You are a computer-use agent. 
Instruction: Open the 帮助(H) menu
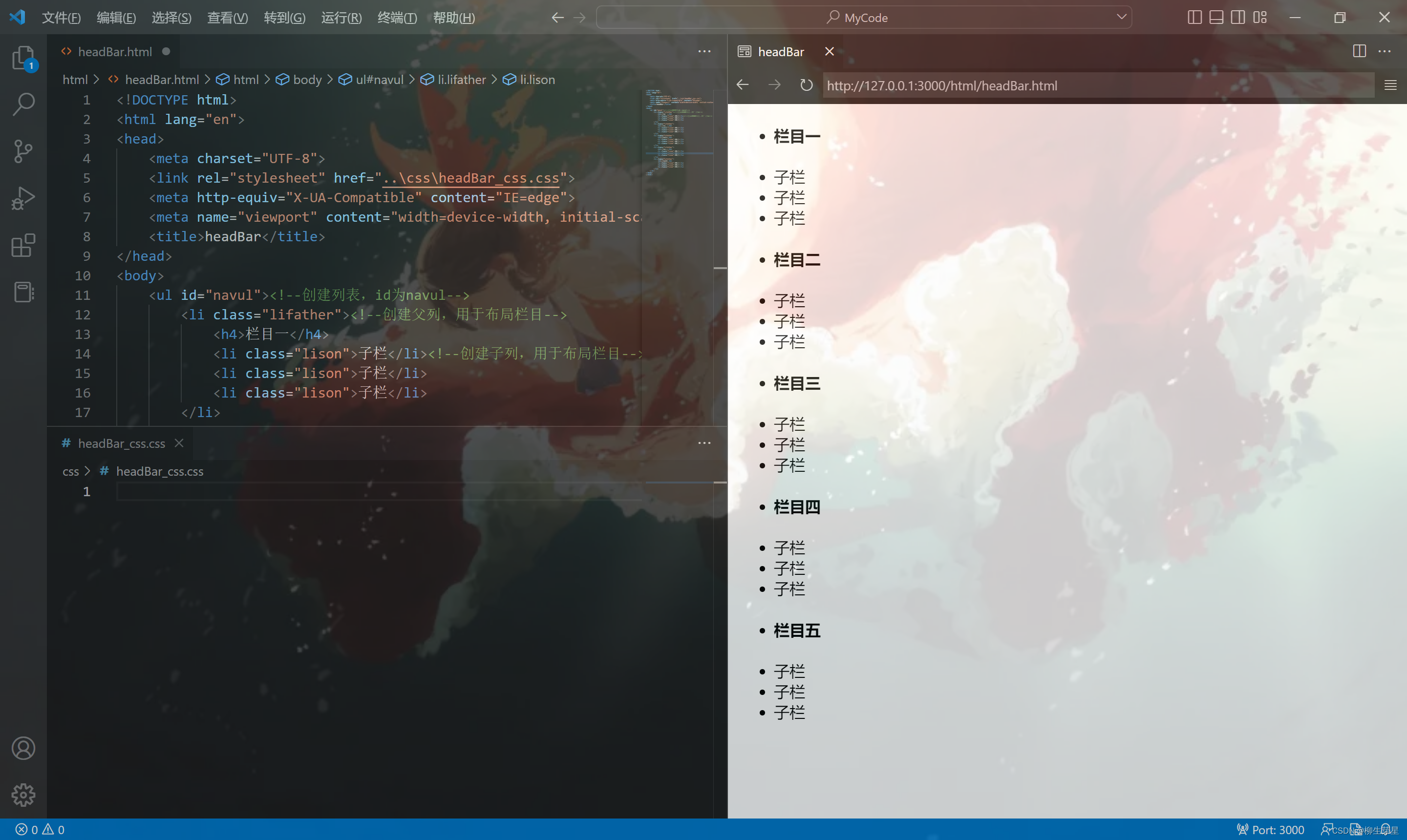click(x=454, y=18)
